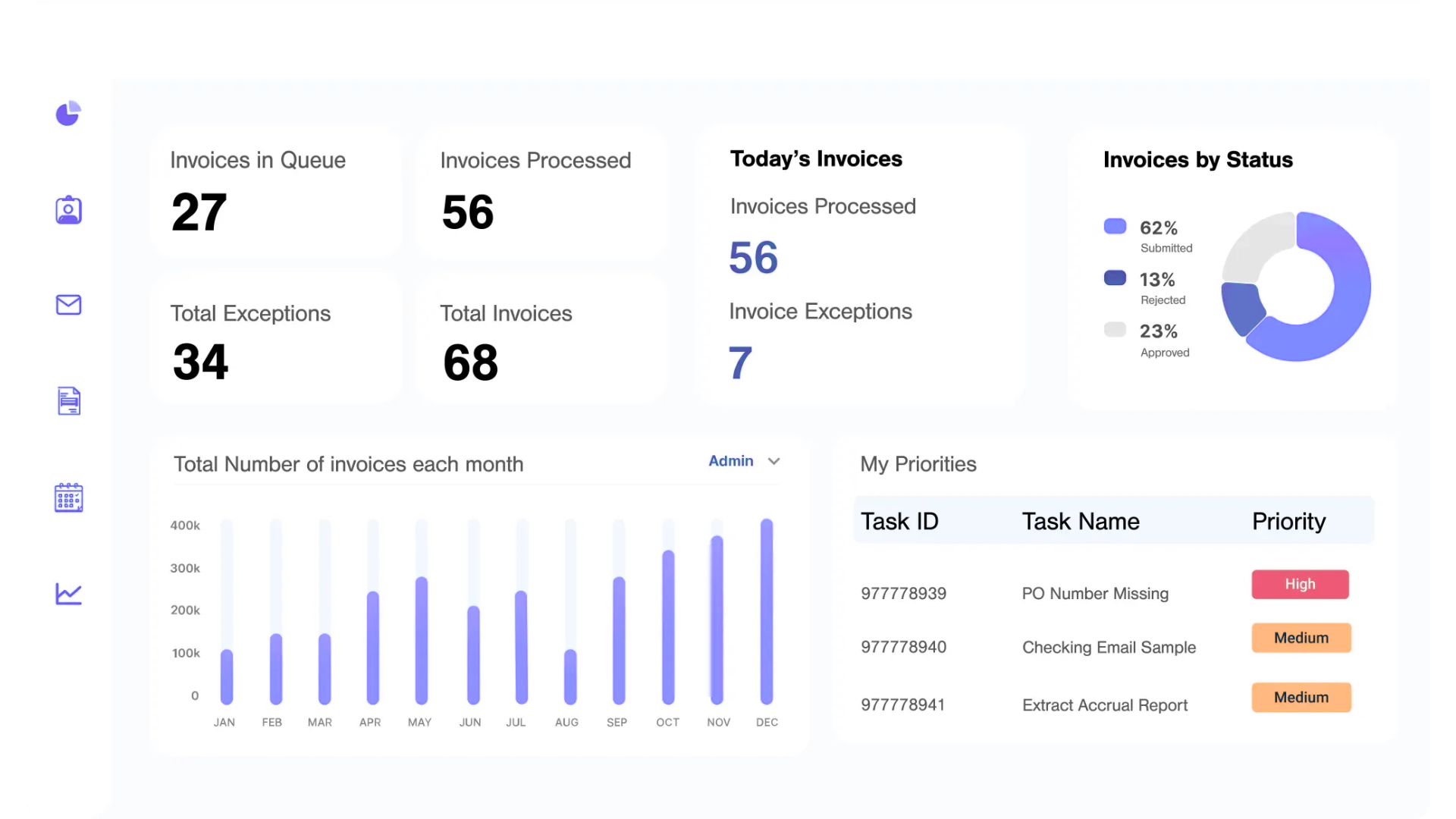
Task: Click Medium badge for Extract Accrual Report
Action: [x=1301, y=697]
